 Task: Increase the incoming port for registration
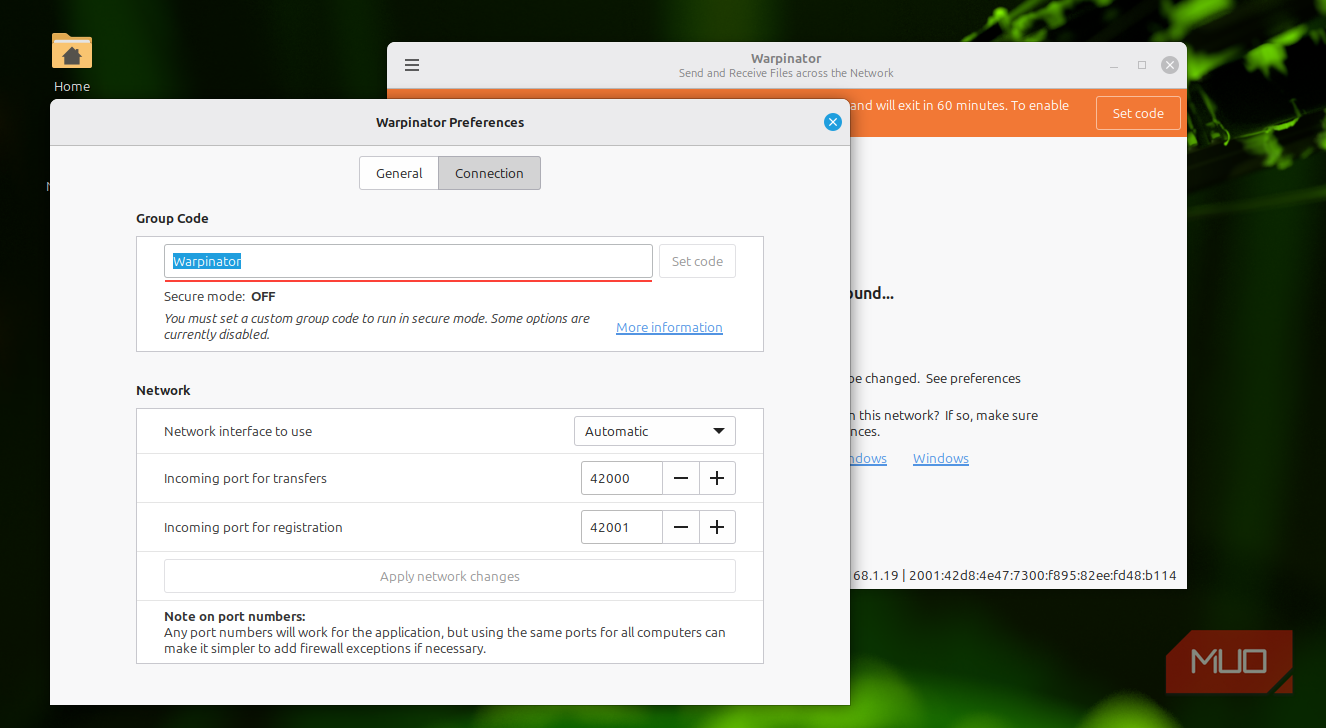[717, 527]
